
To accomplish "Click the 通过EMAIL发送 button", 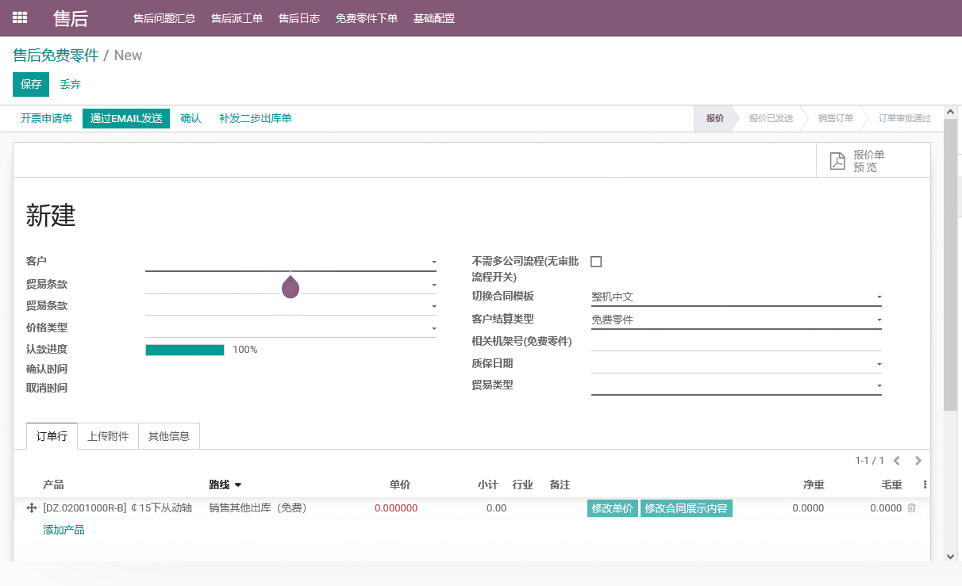I will pyautogui.click(x=126, y=118).
